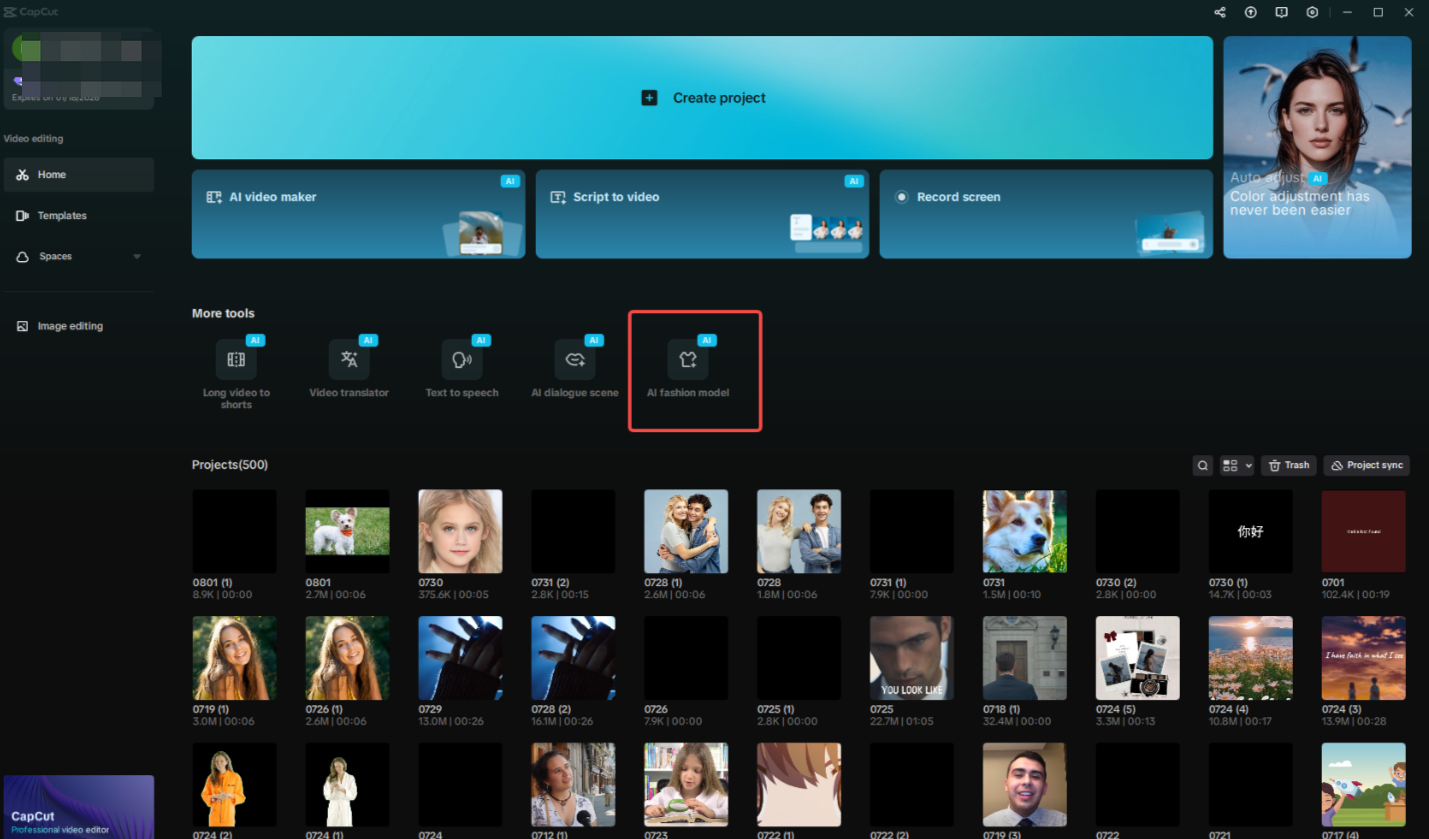This screenshot has width=1429, height=839.
Task: Click the Create project button
Action: [x=702, y=97]
